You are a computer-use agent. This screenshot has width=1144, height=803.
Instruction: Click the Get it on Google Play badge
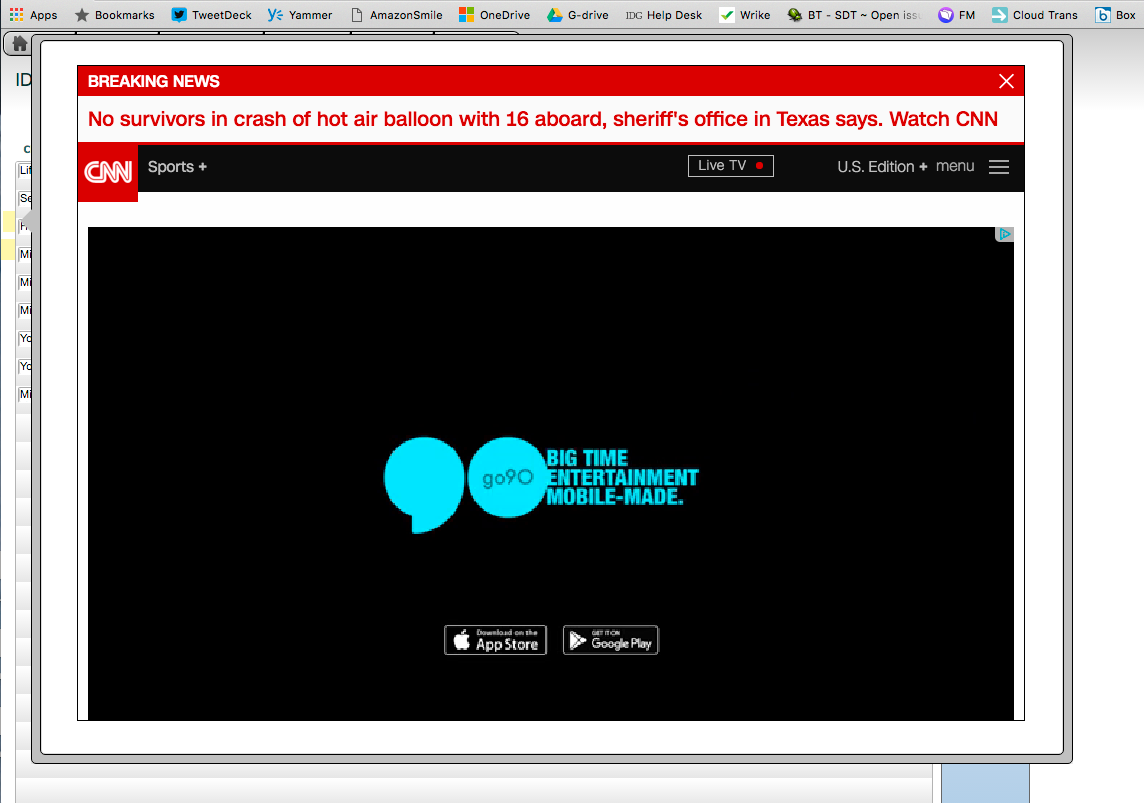point(610,640)
